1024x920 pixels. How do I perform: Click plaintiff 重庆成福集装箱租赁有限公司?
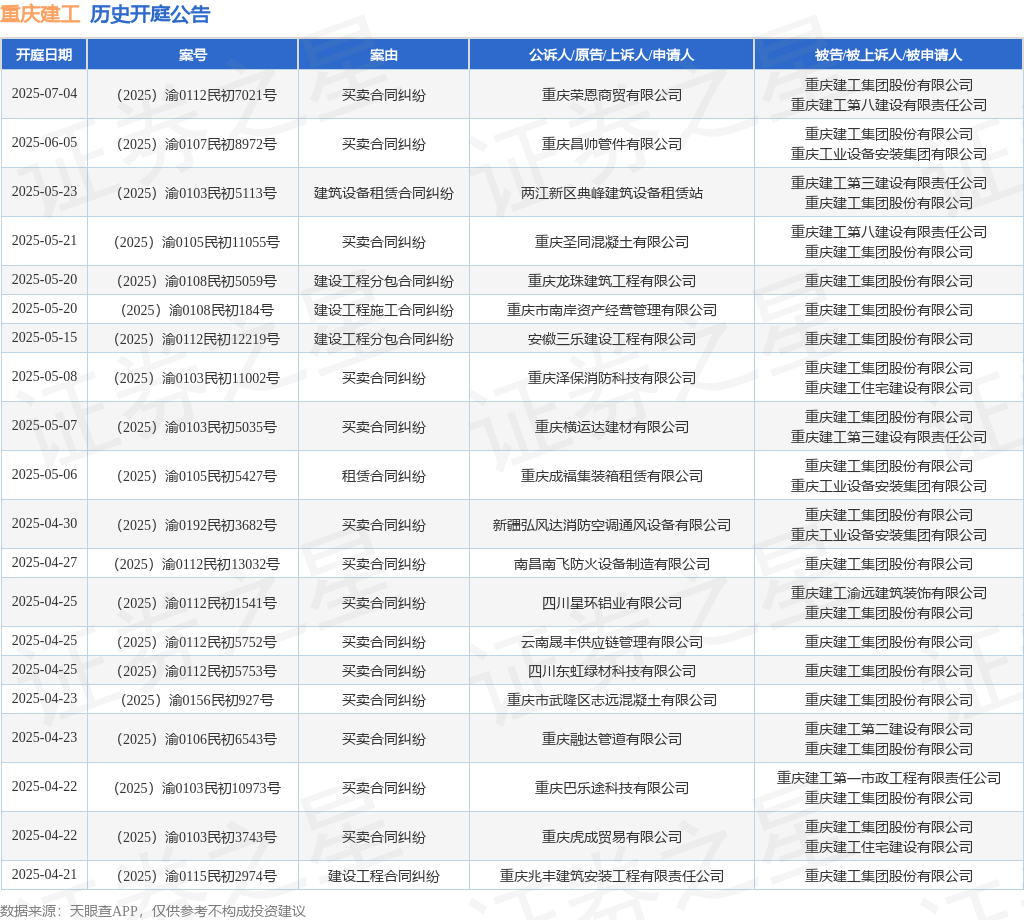point(611,477)
